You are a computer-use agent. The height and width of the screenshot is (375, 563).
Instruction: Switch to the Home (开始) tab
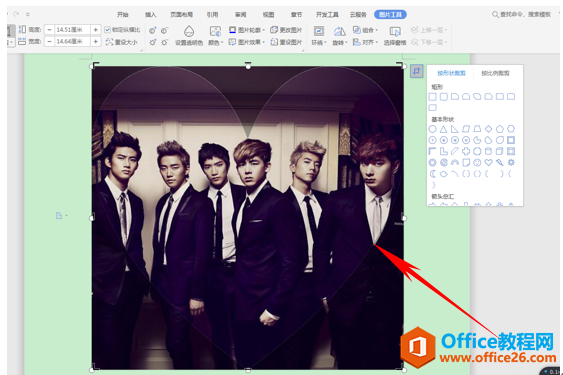click(123, 14)
